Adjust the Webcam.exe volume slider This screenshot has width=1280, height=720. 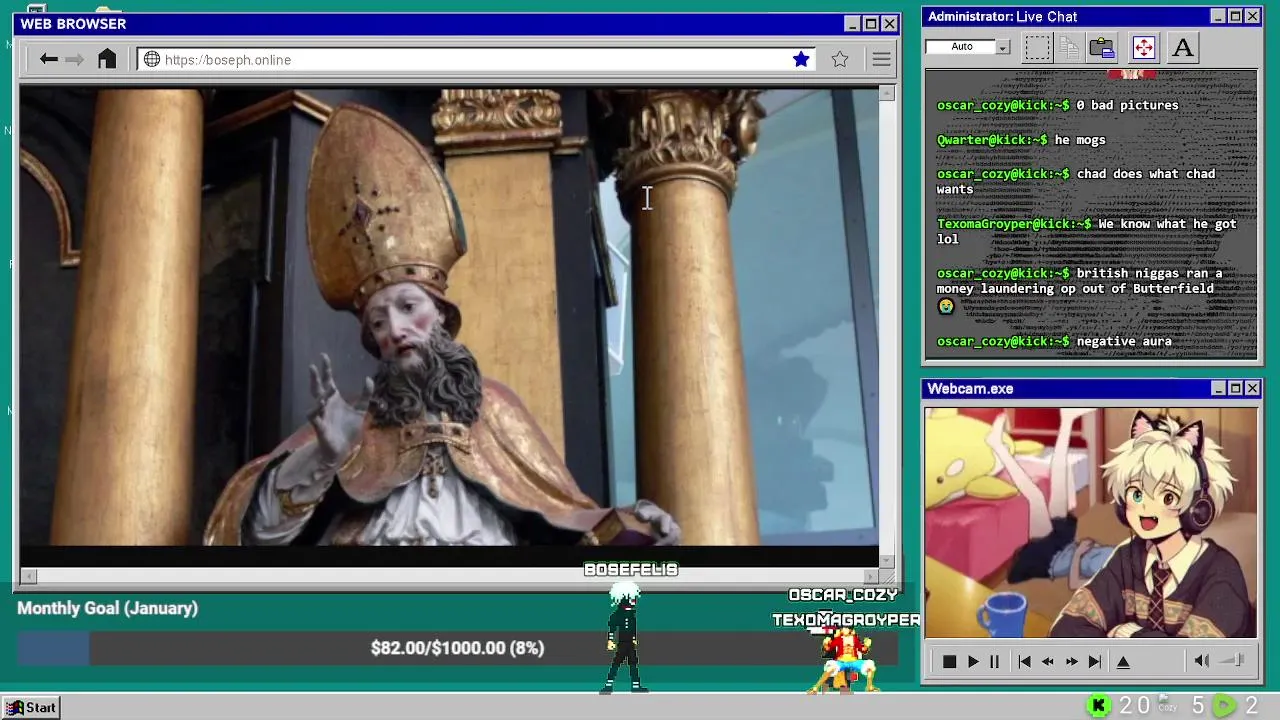tap(1233, 661)
